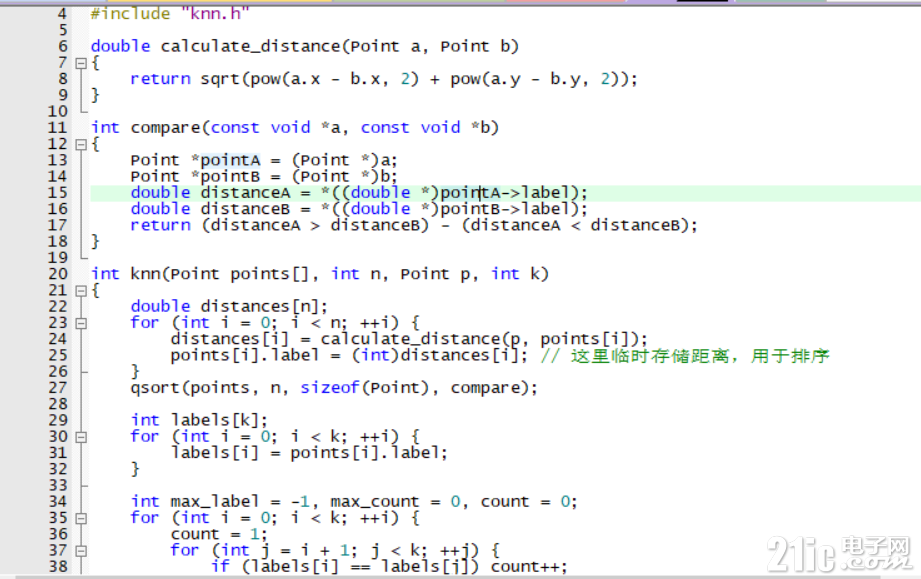Click max_label on line 34
The height and width of the screenshot is (579, 921).
coord(214,502)
